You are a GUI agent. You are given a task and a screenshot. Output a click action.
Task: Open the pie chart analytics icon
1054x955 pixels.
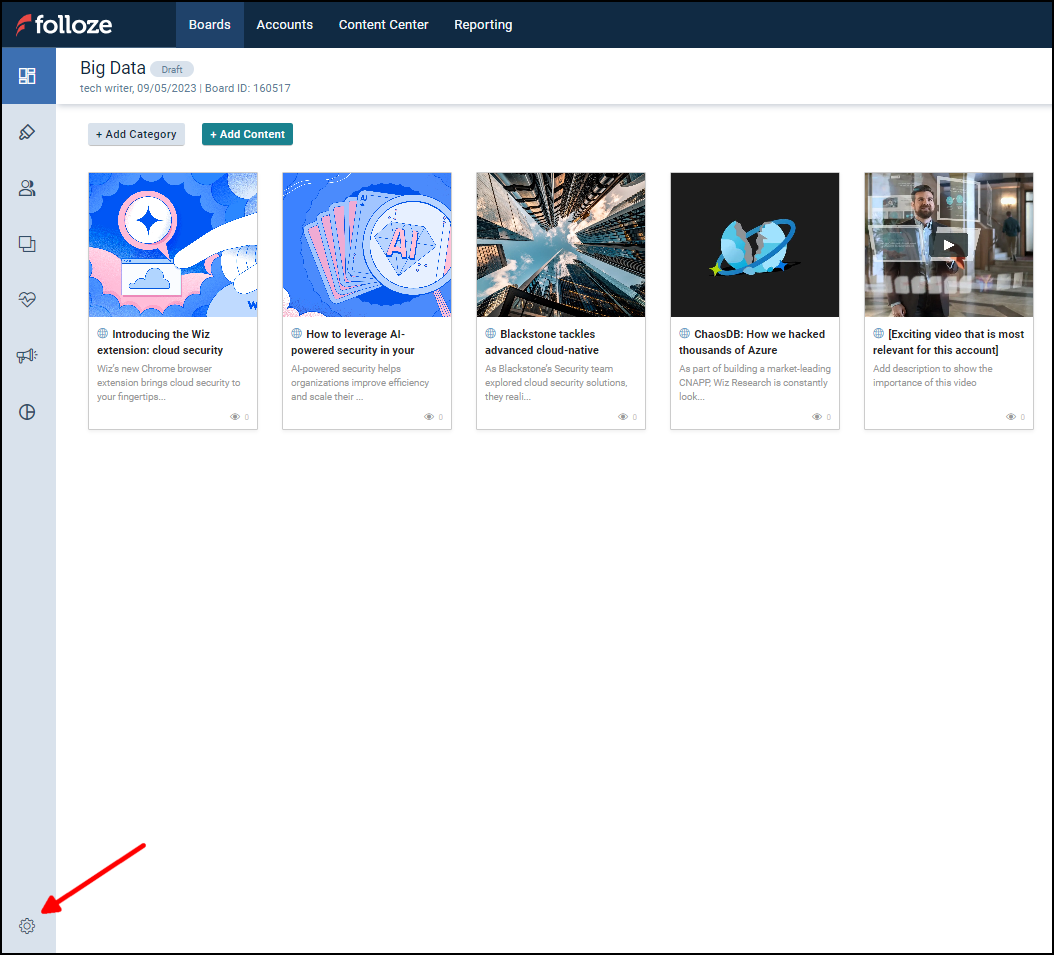click(27, 412)
